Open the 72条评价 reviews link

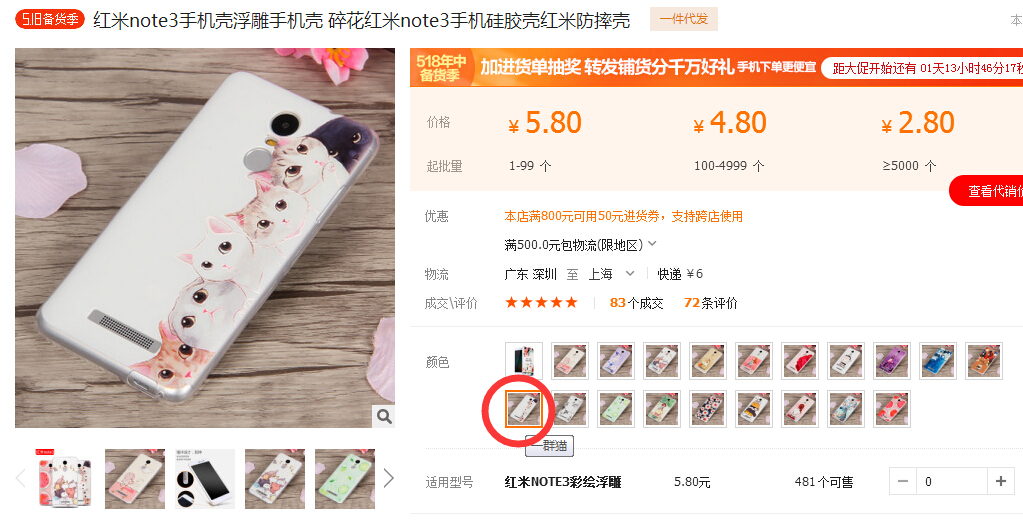710,303
